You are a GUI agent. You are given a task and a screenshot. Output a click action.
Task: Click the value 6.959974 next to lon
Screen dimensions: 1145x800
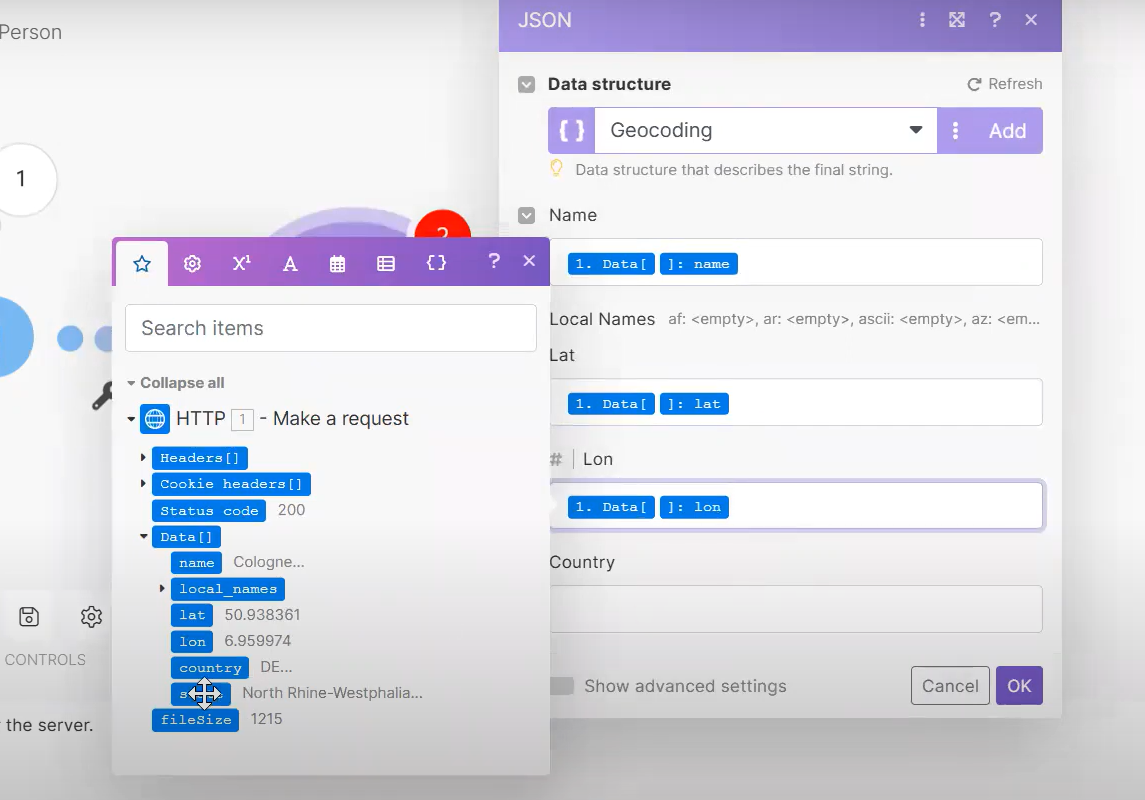[258, 641]
